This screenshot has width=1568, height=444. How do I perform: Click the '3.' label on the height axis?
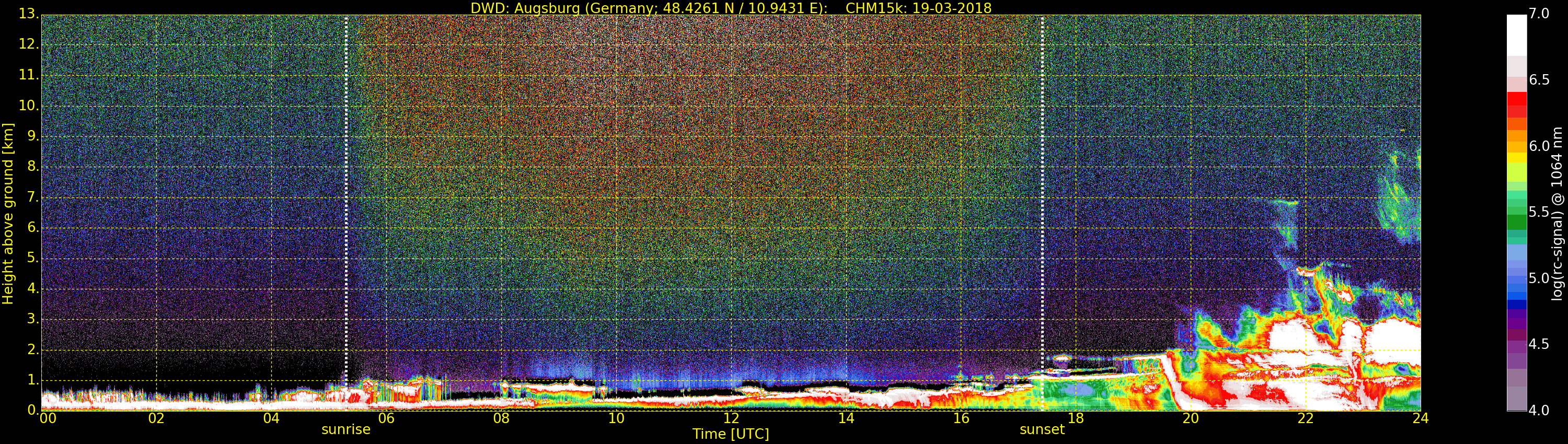(x=33, y=319)
